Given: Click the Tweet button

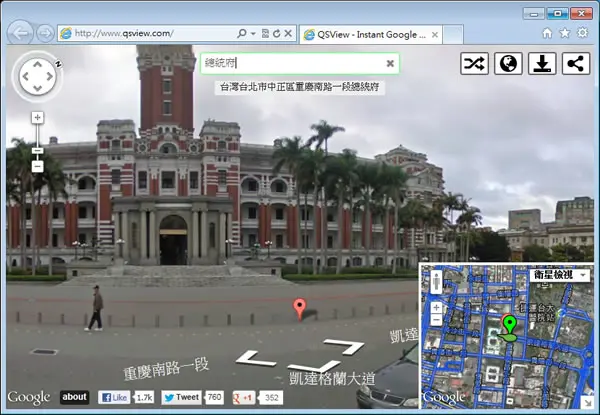Looking at the screenshot, I should 181,397.
